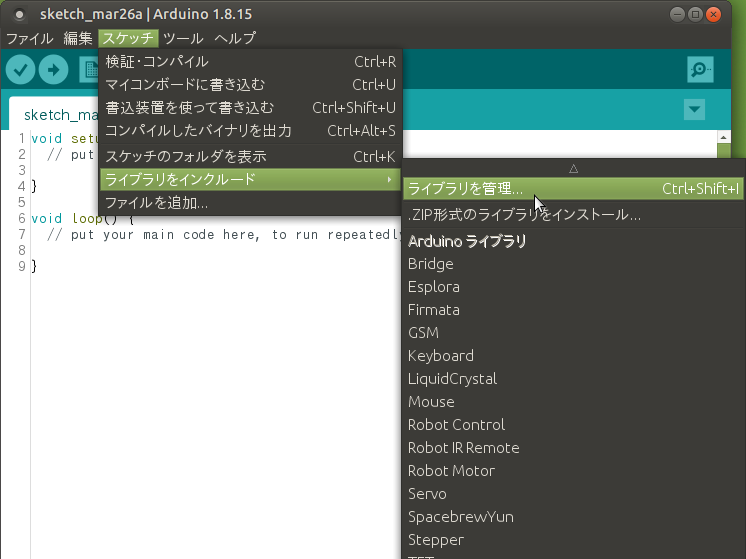This screenshot has width=746, height=559.
Task: Open the 編集 menu
Action: point(78,38)
